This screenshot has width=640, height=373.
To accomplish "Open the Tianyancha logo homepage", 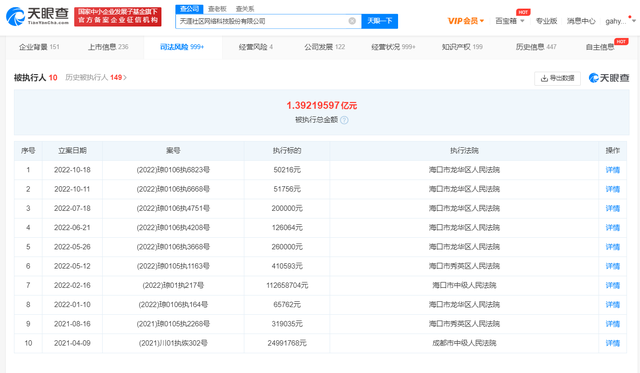I will click(x=38, y=16).
